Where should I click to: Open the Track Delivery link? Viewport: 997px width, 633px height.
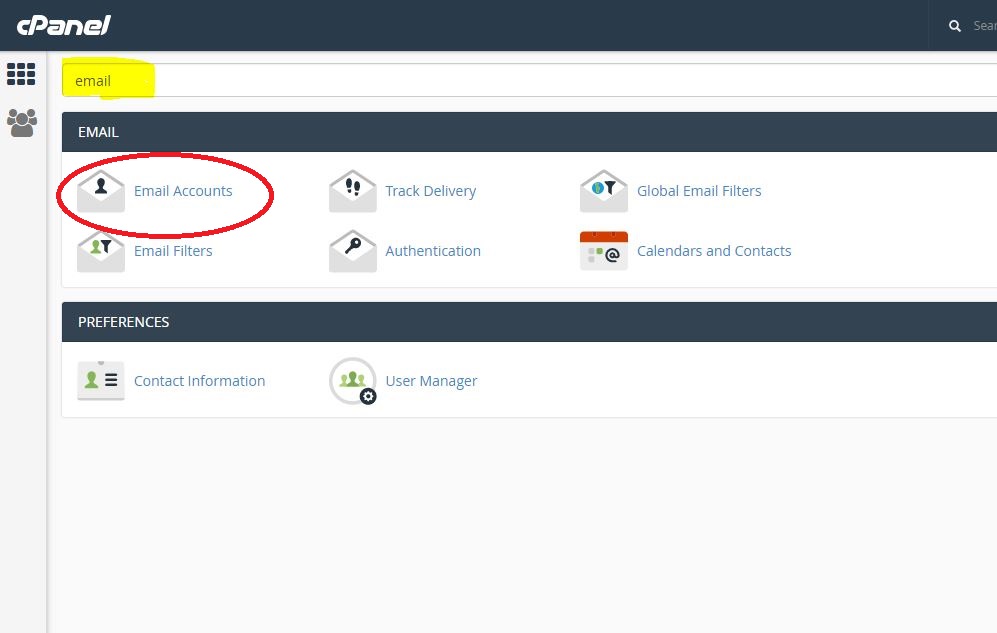coord(430,191)
